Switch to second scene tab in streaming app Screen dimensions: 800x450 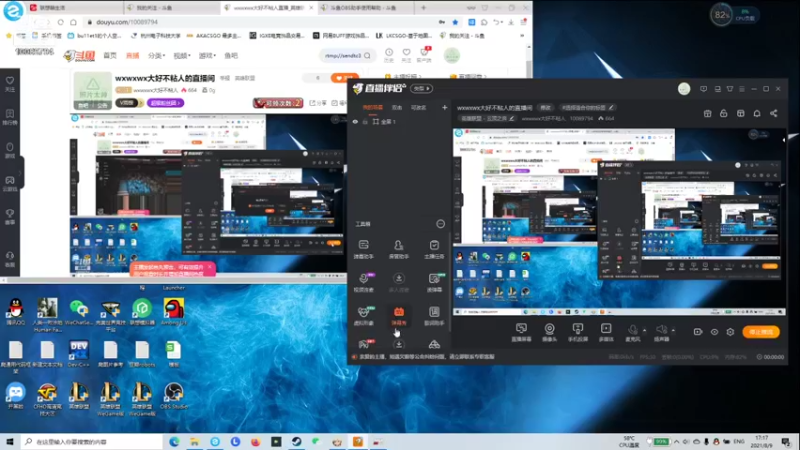[x=396, y=108]
